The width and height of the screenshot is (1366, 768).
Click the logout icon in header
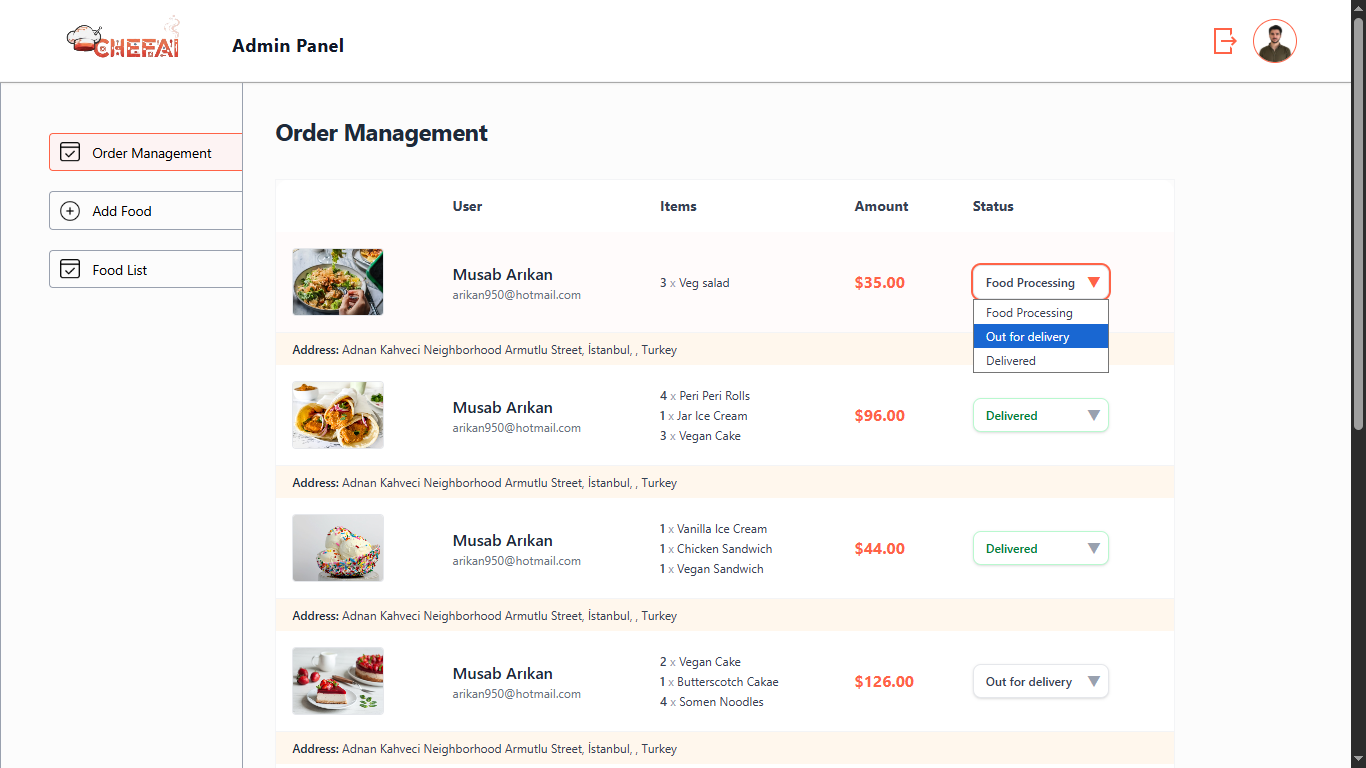[1224, 41]
